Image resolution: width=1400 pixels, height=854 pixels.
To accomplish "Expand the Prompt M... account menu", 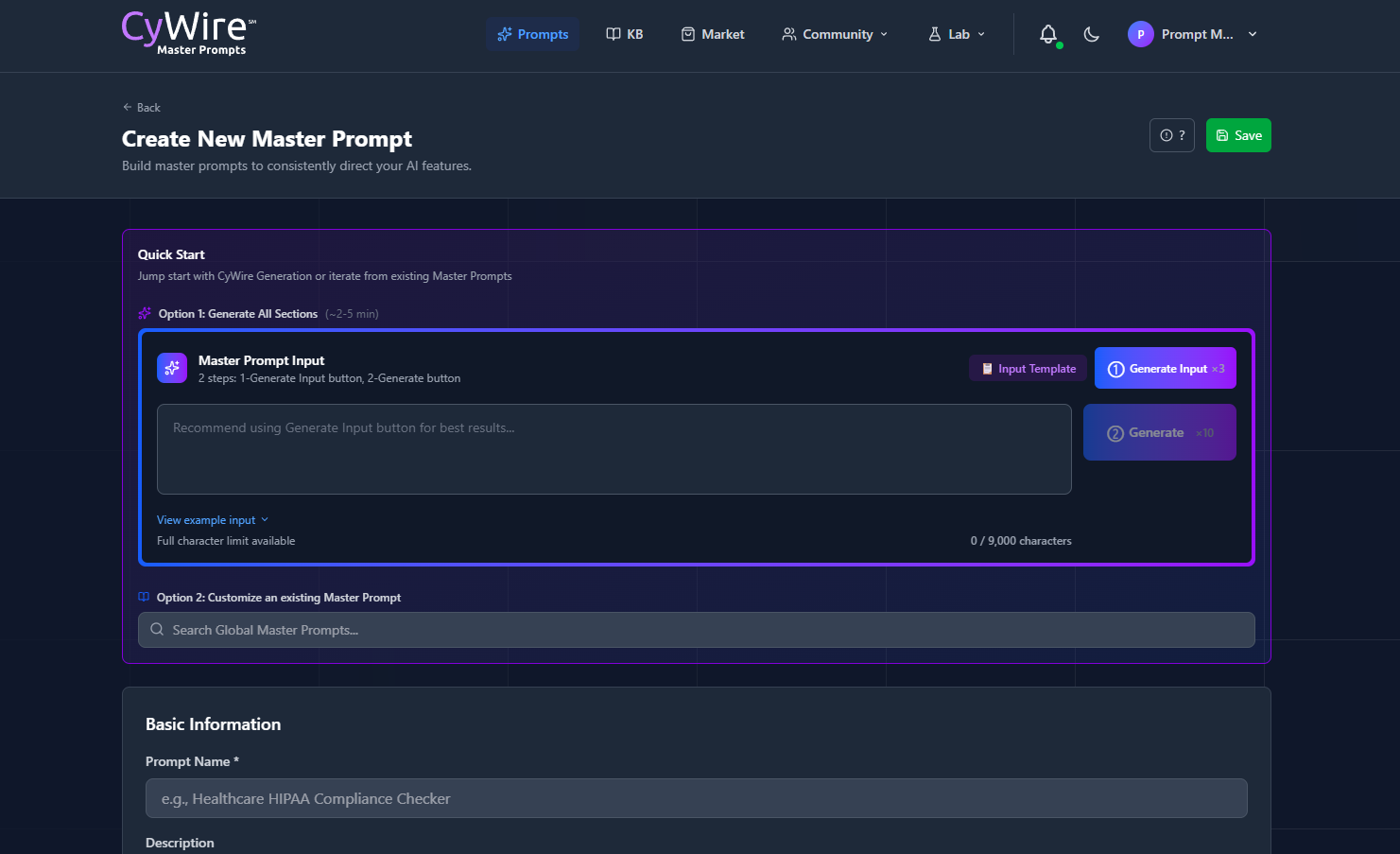I will click(1193, 34).
